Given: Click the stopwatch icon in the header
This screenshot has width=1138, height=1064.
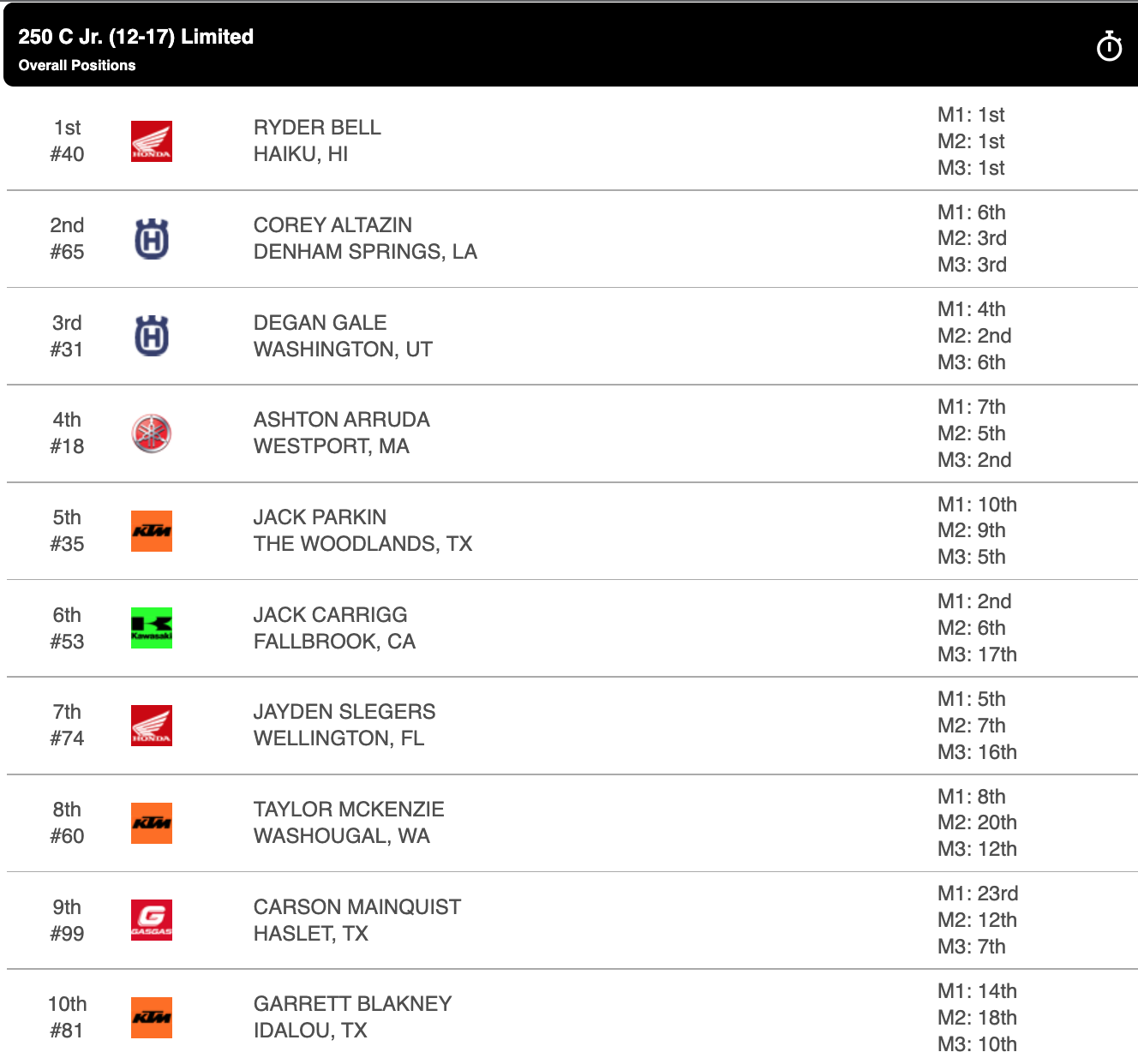Looking at the screenshot, I should pos(1109,47).
